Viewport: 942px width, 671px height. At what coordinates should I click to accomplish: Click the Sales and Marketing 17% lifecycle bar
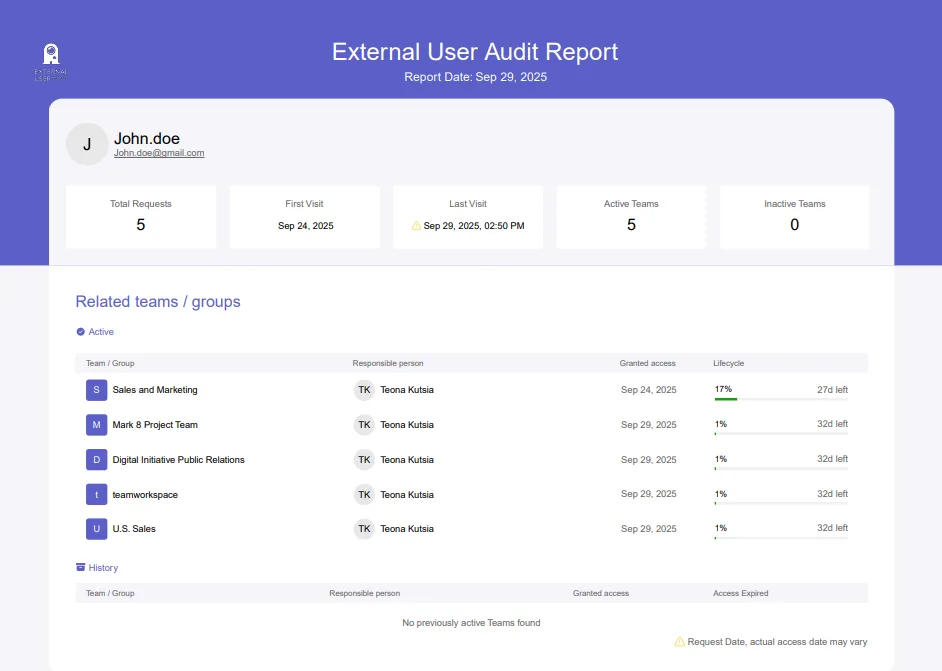pyautogui.click(x=781, y=399)
